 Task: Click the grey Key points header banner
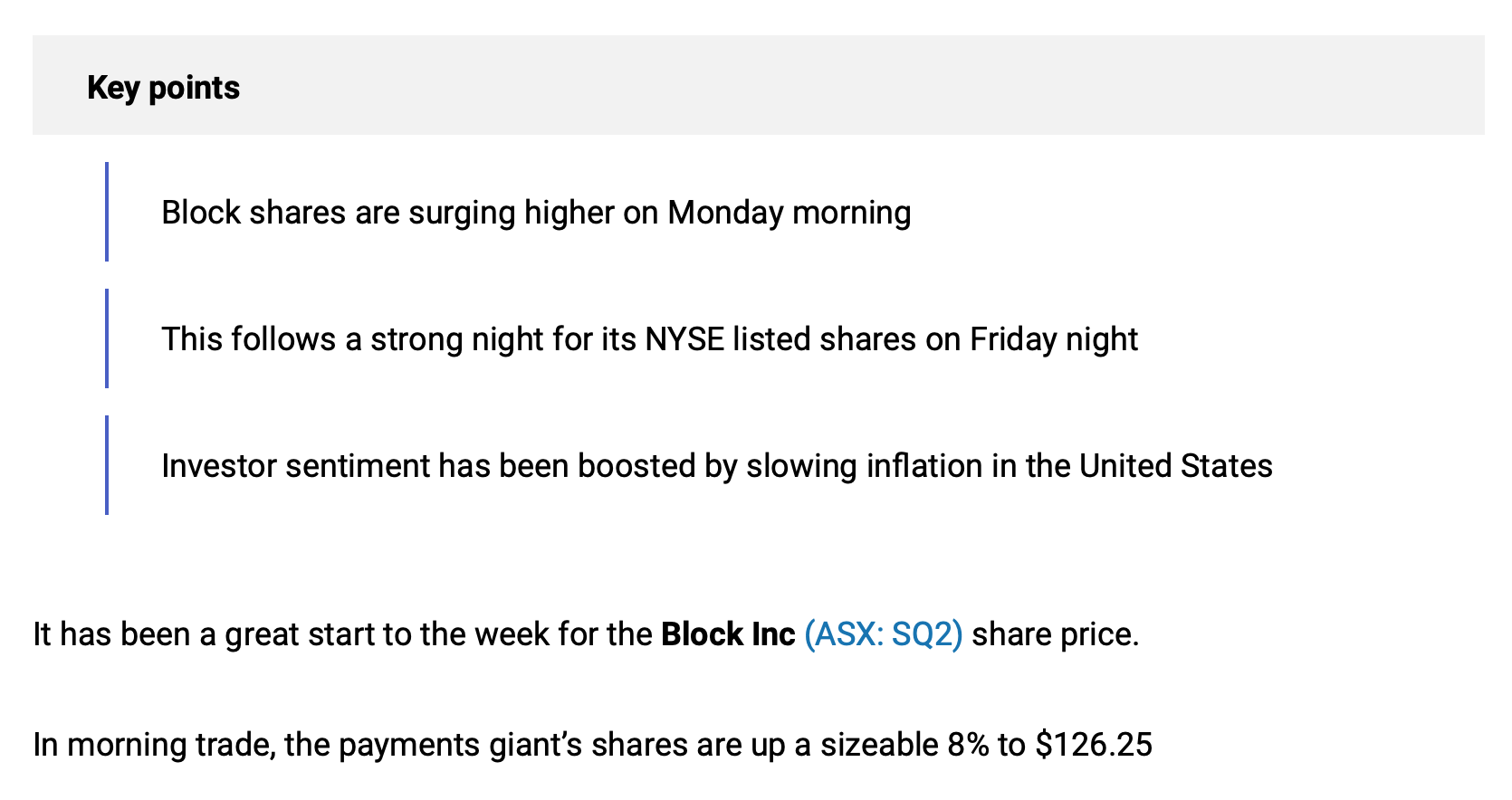click(x=759, y=85)
